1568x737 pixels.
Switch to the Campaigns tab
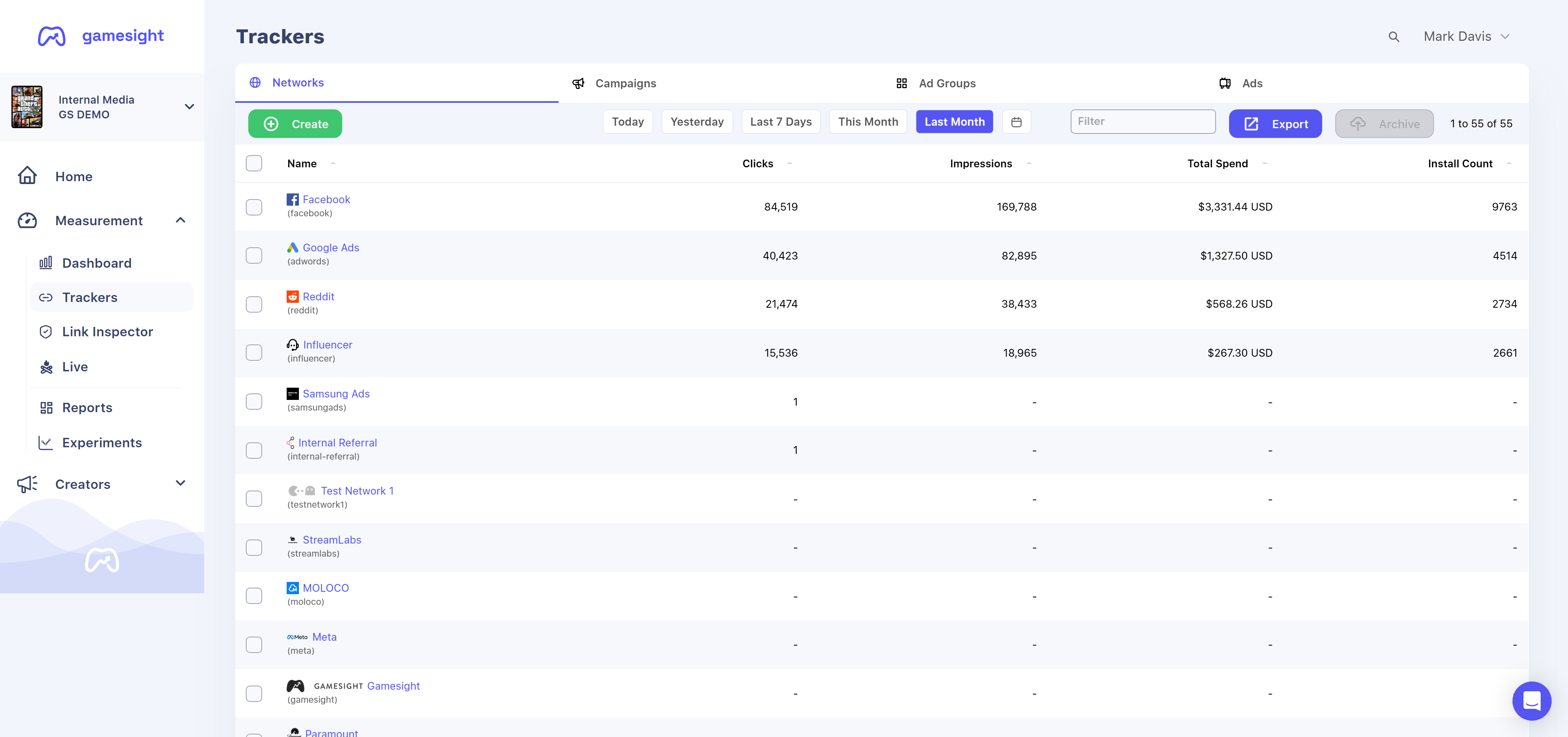pos(625,84)
